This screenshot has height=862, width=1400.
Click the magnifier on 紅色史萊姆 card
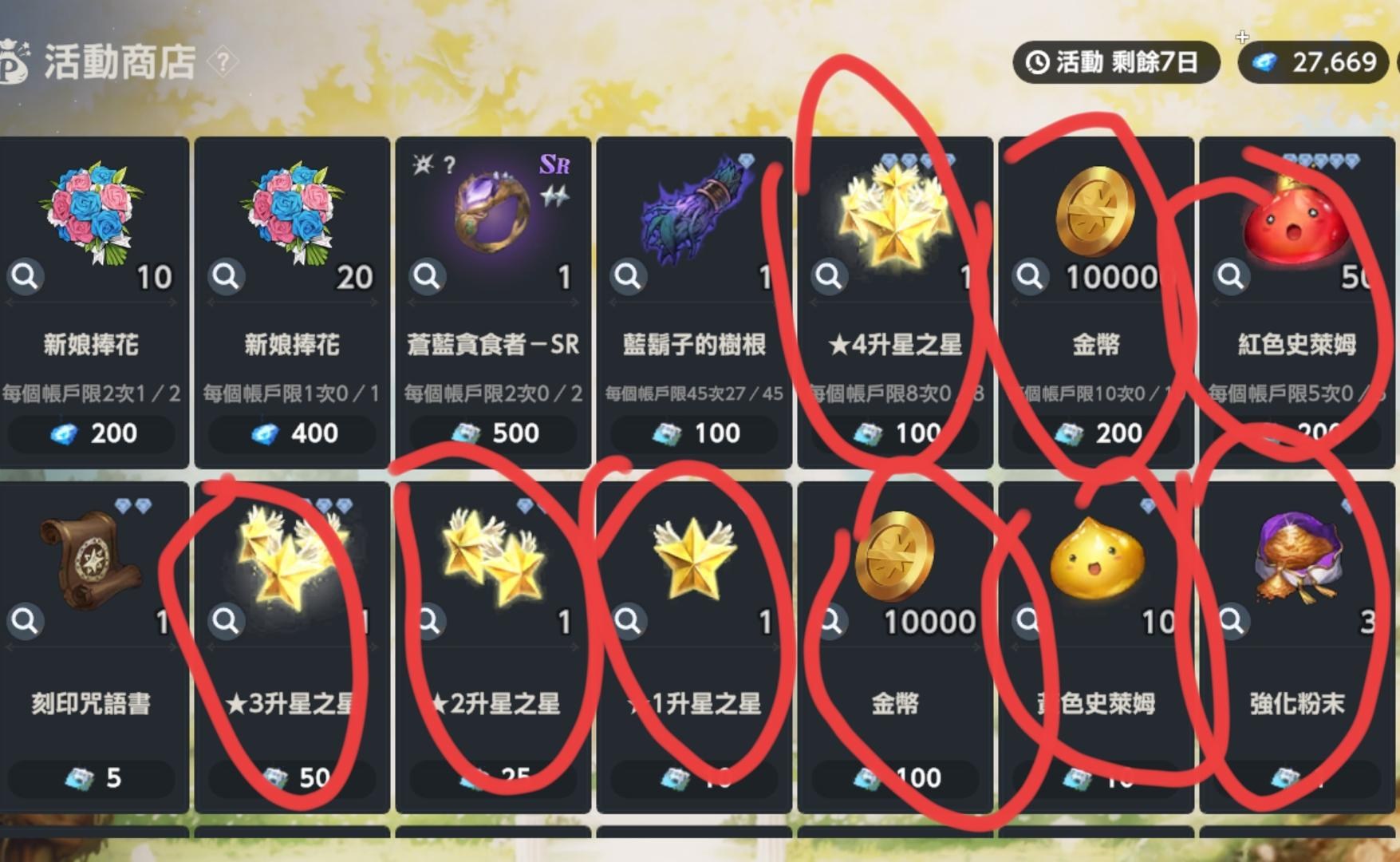coord(1231,276)
